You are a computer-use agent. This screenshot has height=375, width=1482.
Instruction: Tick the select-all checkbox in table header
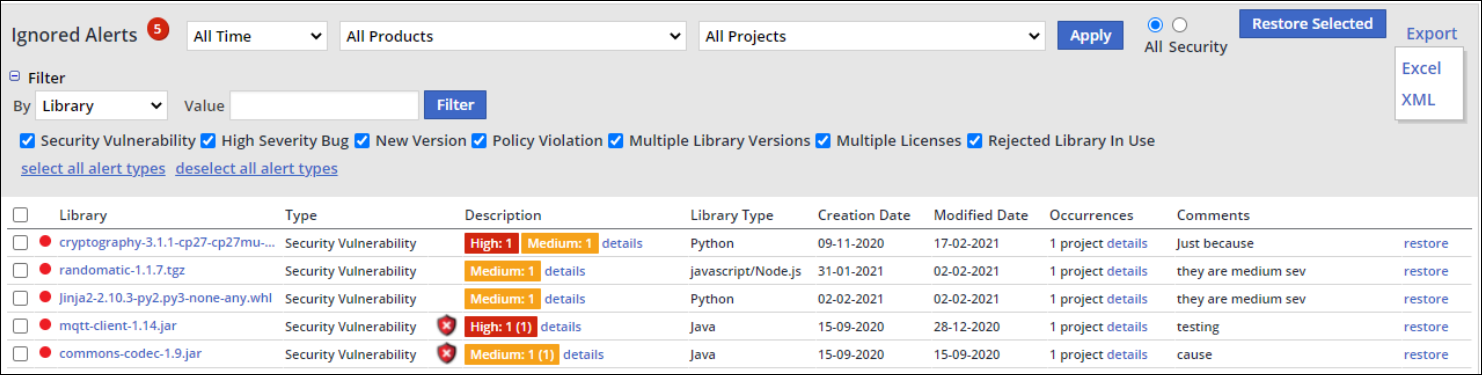point(21,215)
